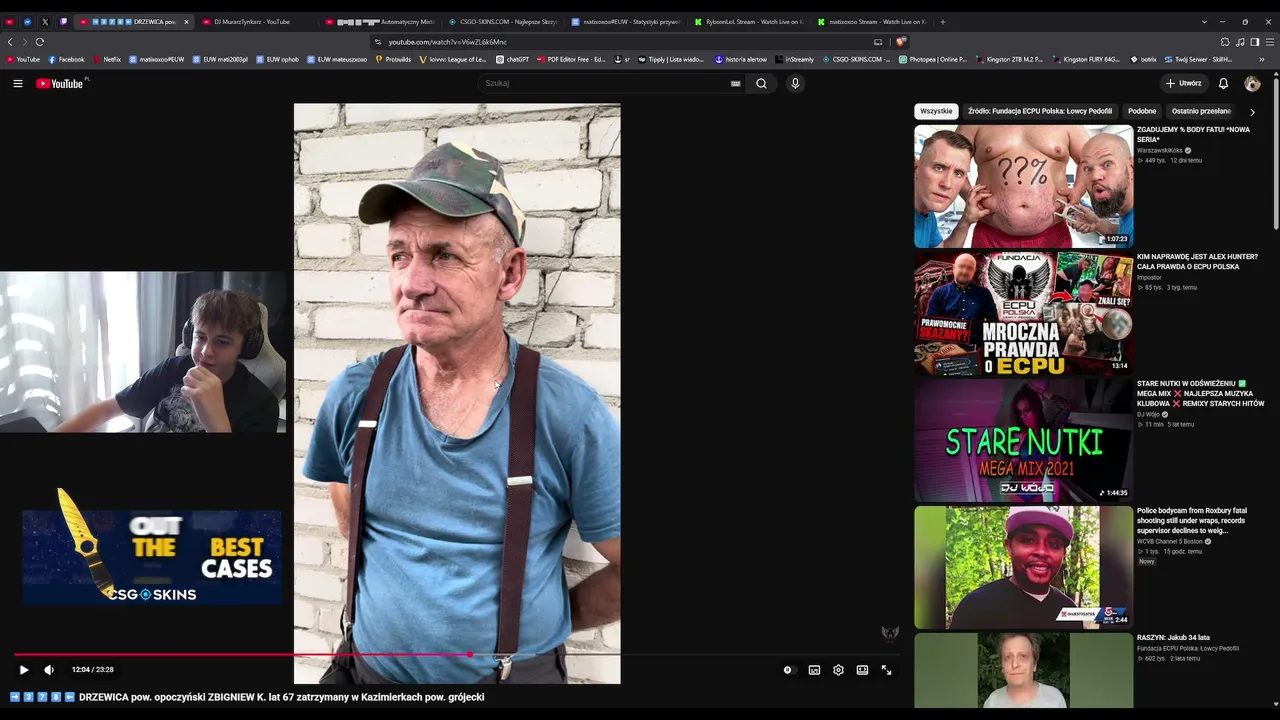The height and width of the screenshot is (720, 1280).
Task: Select the Podobne filter chip
Action: point(1142,111)
